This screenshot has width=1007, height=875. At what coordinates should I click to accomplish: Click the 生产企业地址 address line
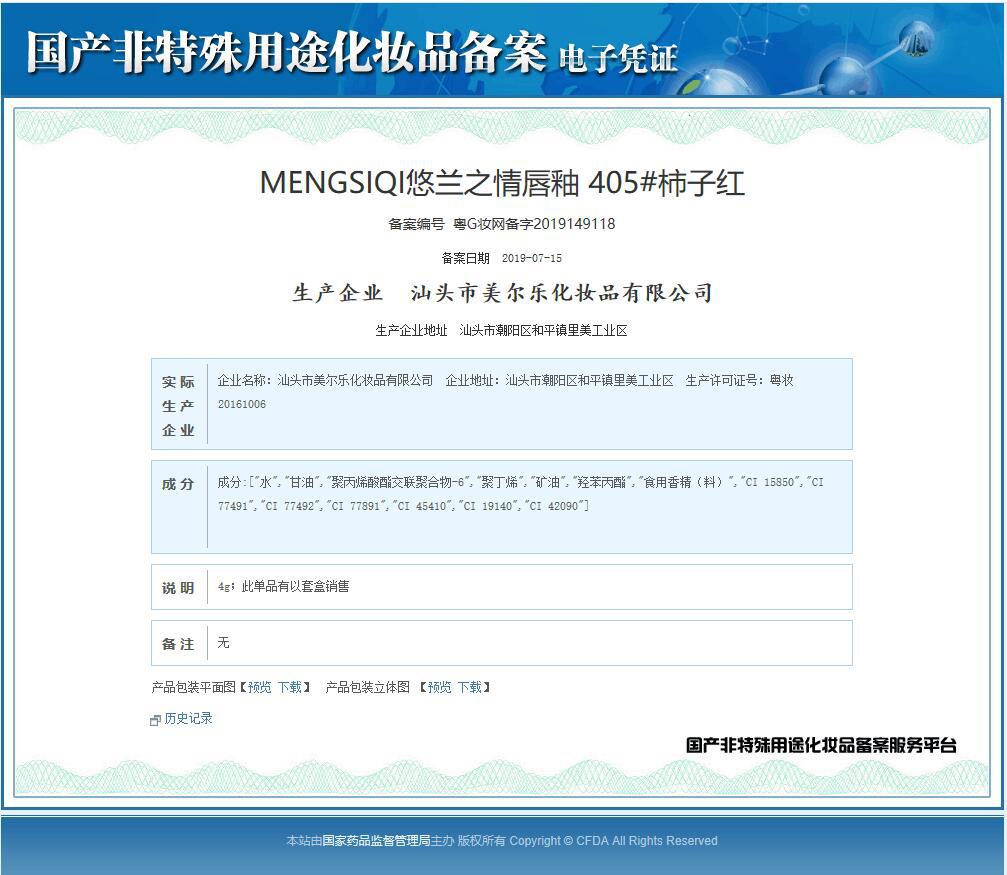502,330
